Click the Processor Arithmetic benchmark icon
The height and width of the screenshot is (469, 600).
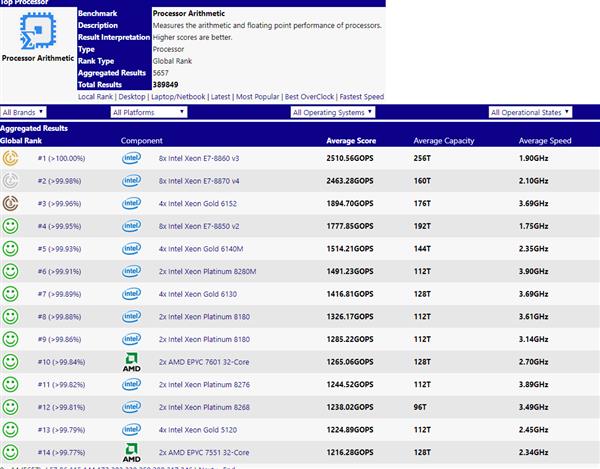click(37, 32)
